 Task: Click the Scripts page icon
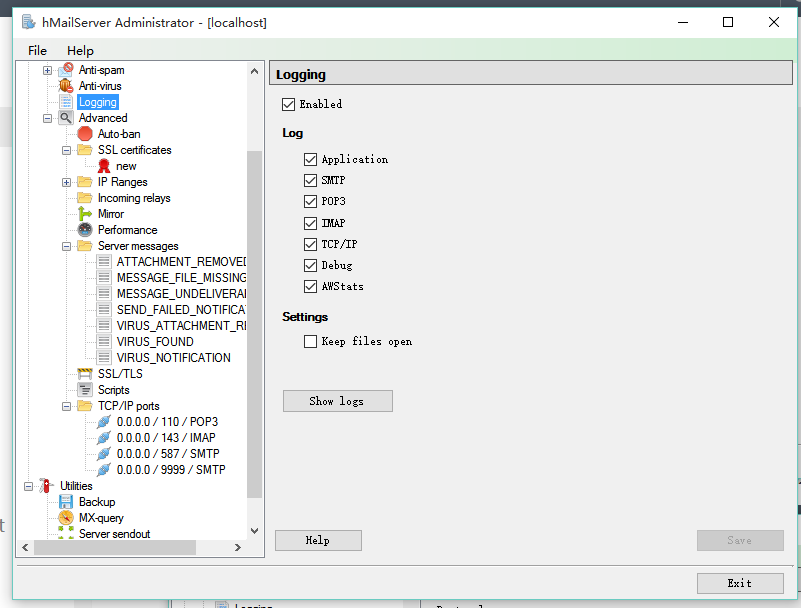click(x=85, y=390)
